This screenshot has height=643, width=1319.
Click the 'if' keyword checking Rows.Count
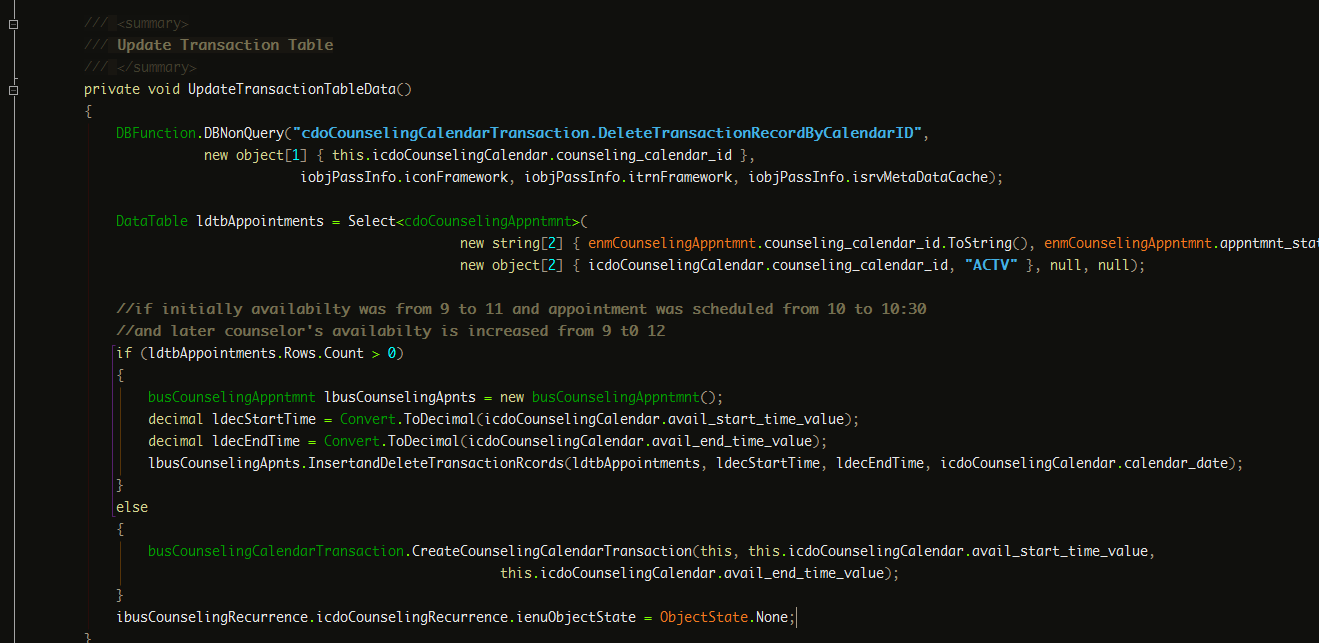point(123,353)
